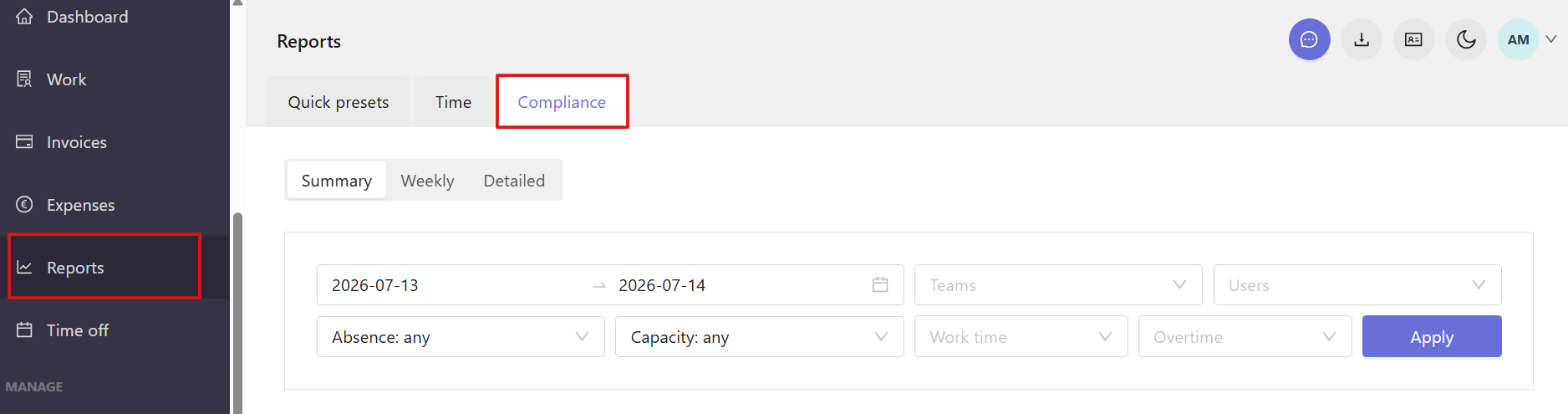Toggle dark mode with moon icon
Image resolution: width=1568 pixels, height=414 pixels.
click(1466, 39)
